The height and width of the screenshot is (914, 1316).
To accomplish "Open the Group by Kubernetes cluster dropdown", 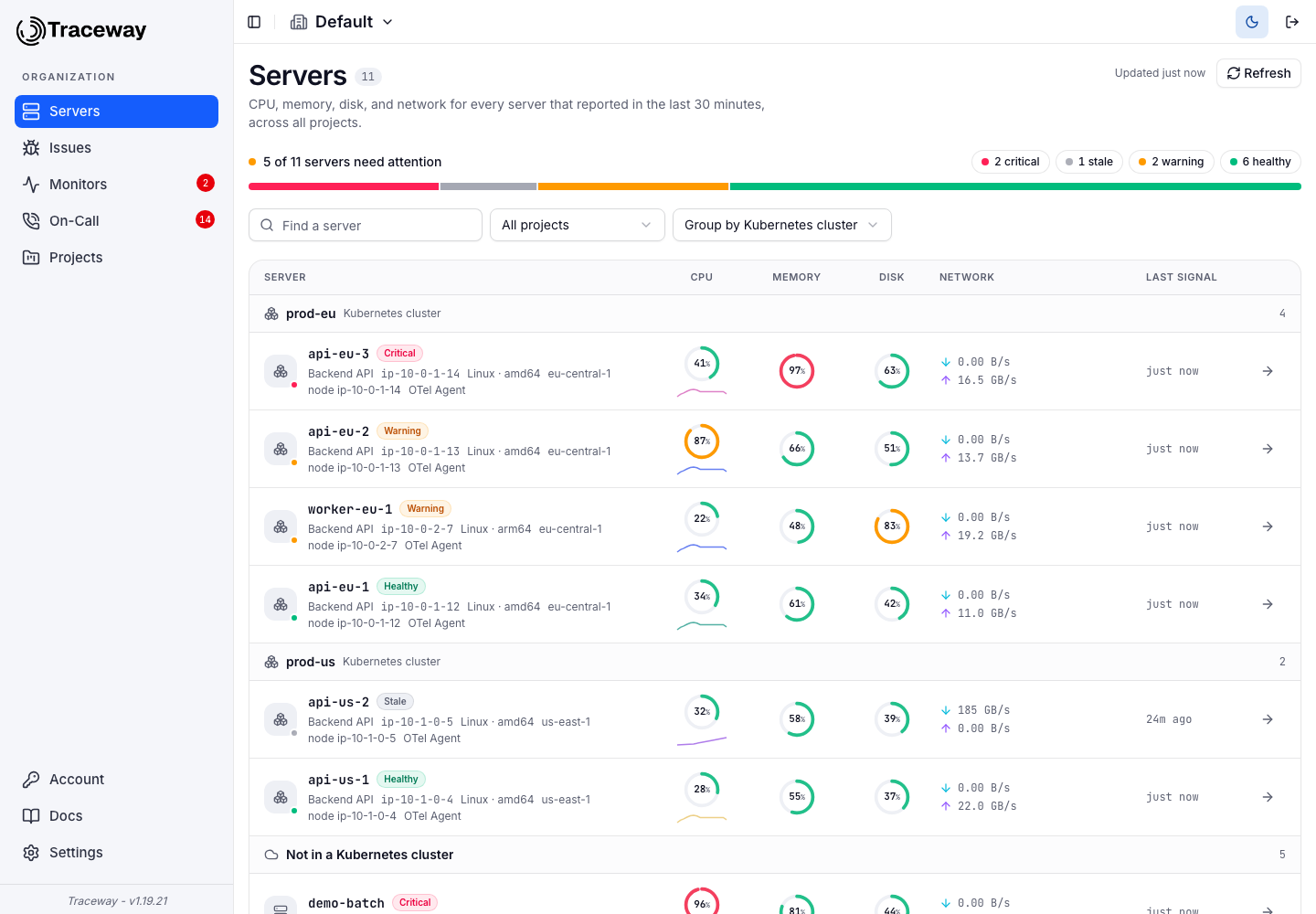I will click(x=782, y=225).
